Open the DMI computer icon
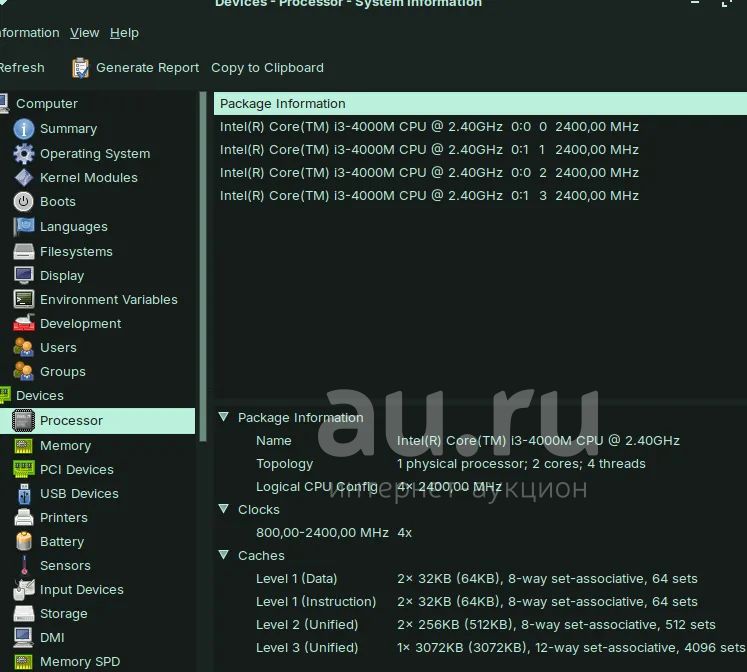Viewport: 747px width, 672px height. click(23, 637)
